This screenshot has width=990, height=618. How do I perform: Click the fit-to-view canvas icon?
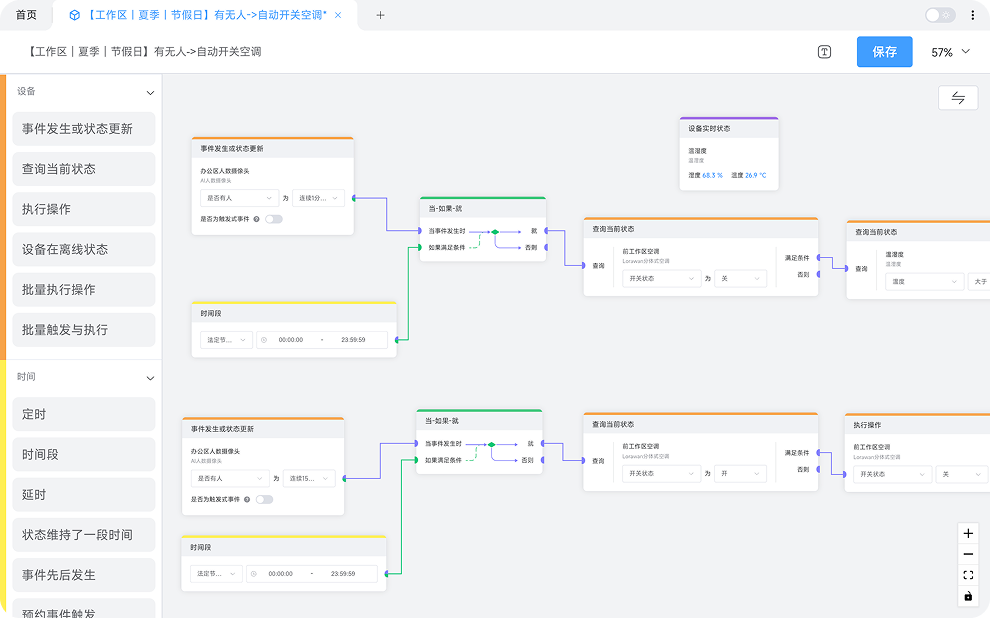coord(968,575)
